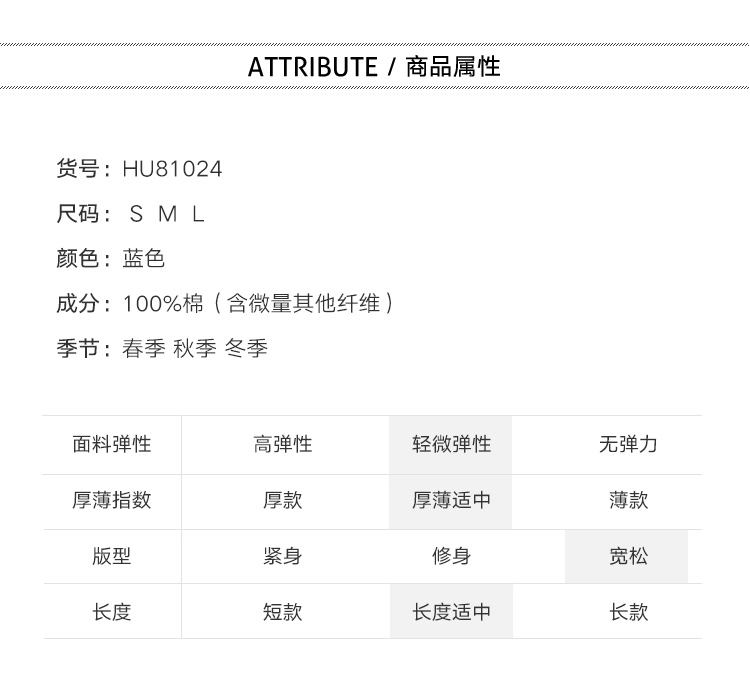750x682 pixels.
Task: Choose the 紧身 fit cell
Action: pos(283,557)
